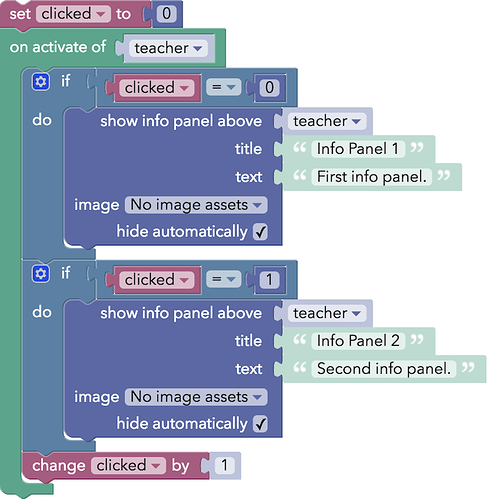Open teacher dropdown in on activate block

(x=168, y=48)
